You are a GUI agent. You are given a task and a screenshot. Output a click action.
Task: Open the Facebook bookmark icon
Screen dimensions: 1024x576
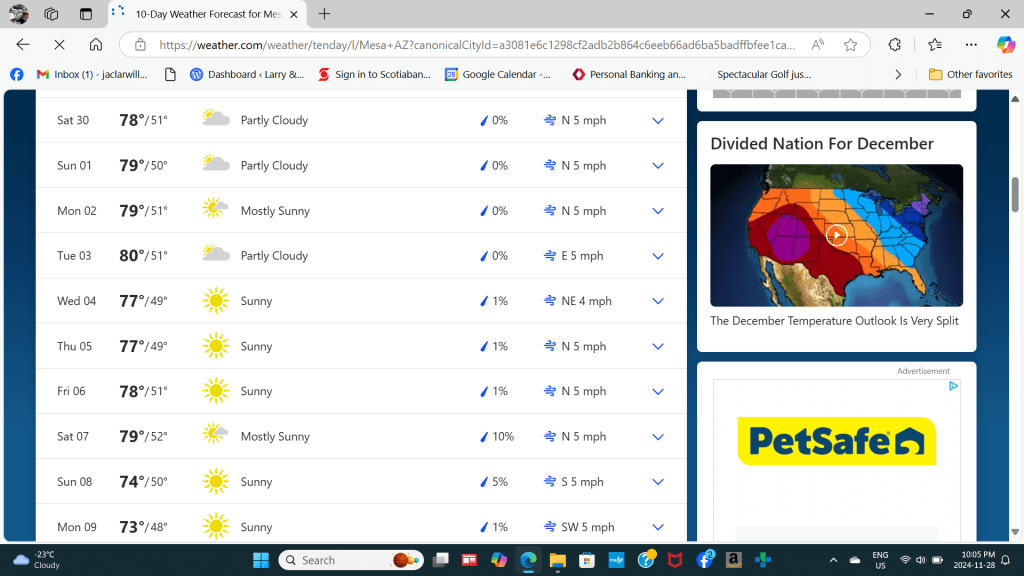click(17, 74)
